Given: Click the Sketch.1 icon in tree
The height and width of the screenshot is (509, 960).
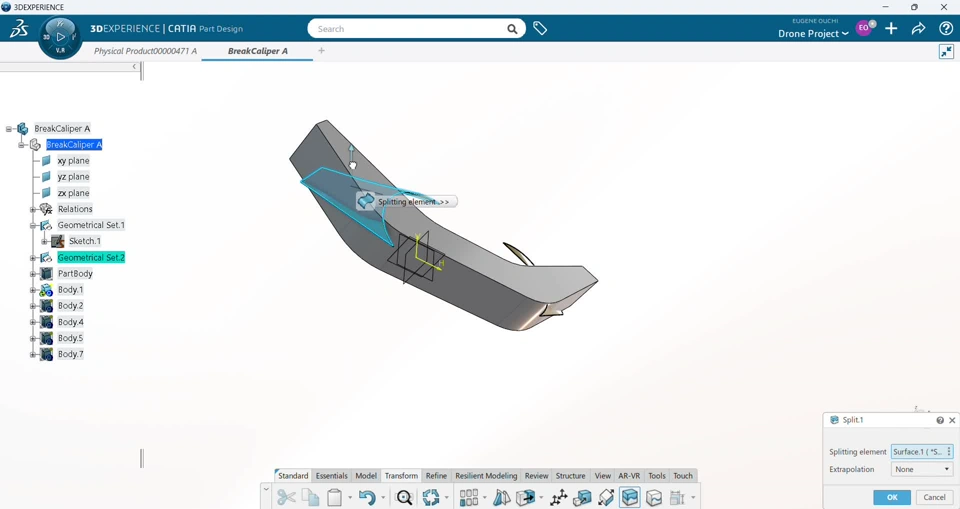Looking at the screenshot, I should [58, 241].
